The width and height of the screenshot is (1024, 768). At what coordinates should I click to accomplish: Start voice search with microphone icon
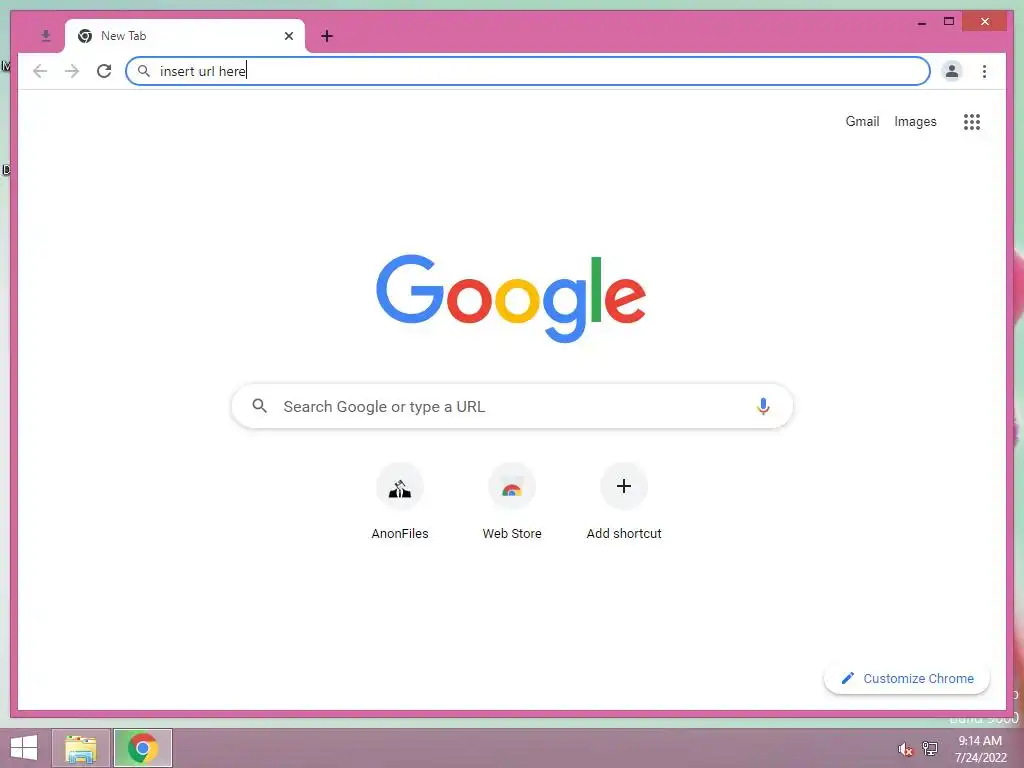pos(763,406)
